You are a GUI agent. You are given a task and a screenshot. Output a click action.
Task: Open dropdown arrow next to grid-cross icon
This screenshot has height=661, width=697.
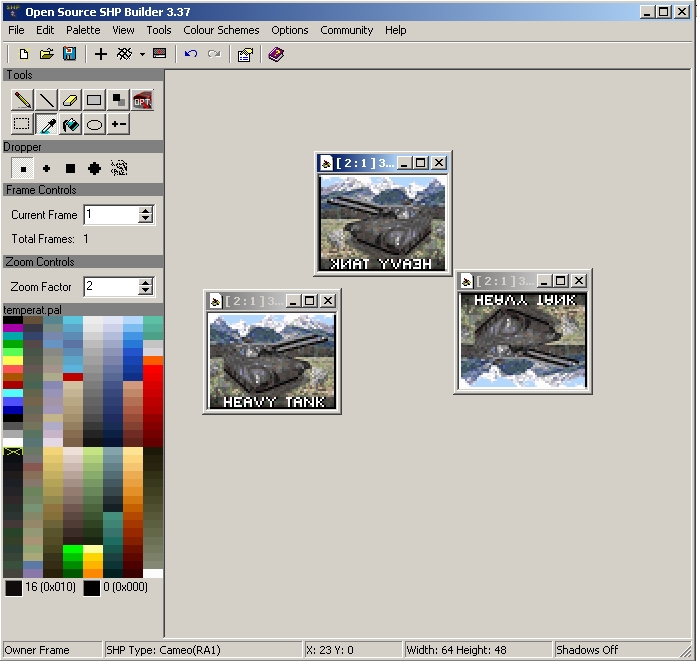coord(142,55)
